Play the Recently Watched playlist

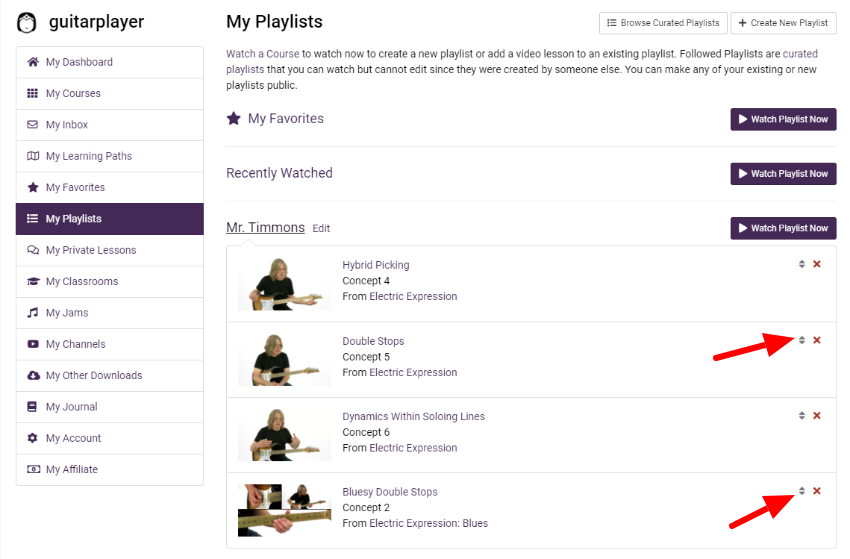(x=783, y=174)
